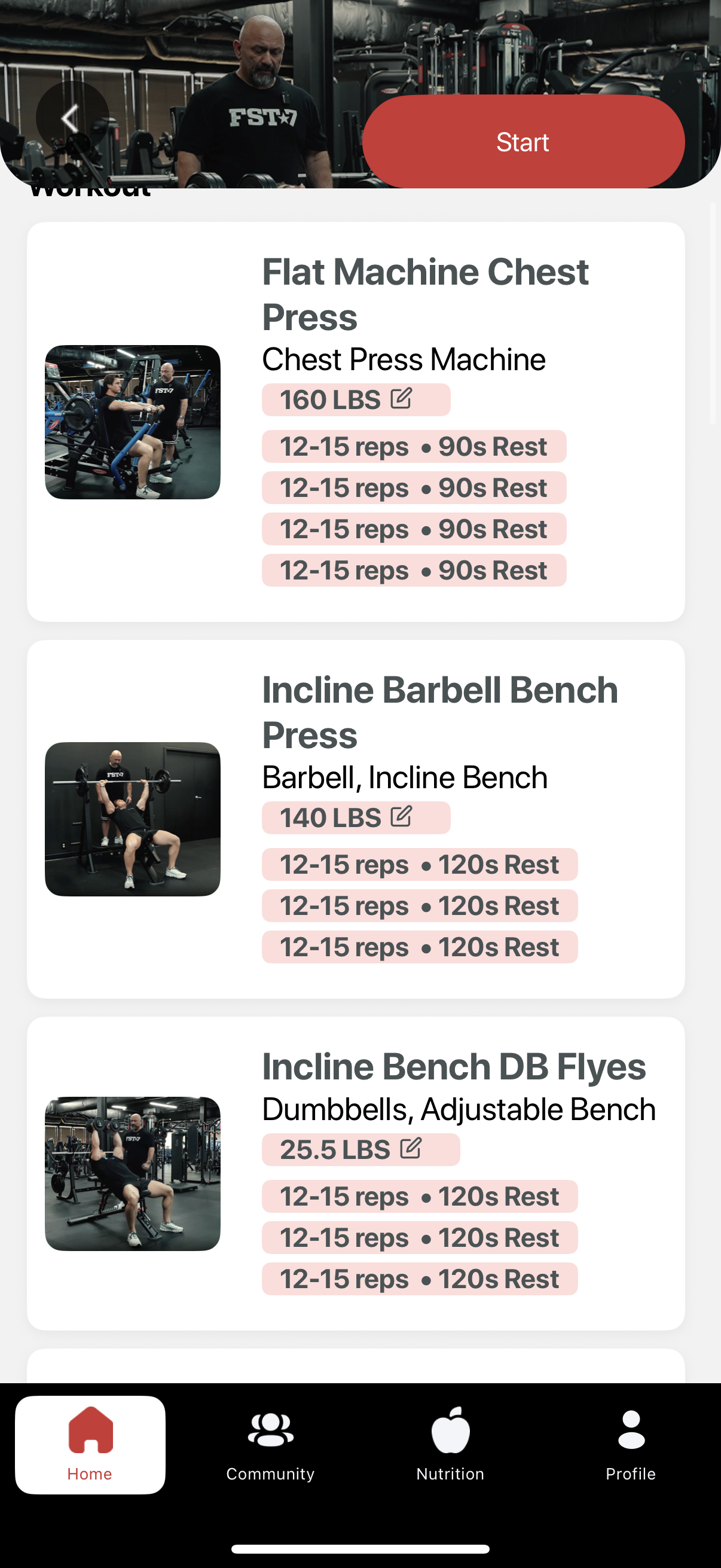Click the vertical scrollbar at right edge
This screenshot has width=721, height=1568.
(714, 313)
